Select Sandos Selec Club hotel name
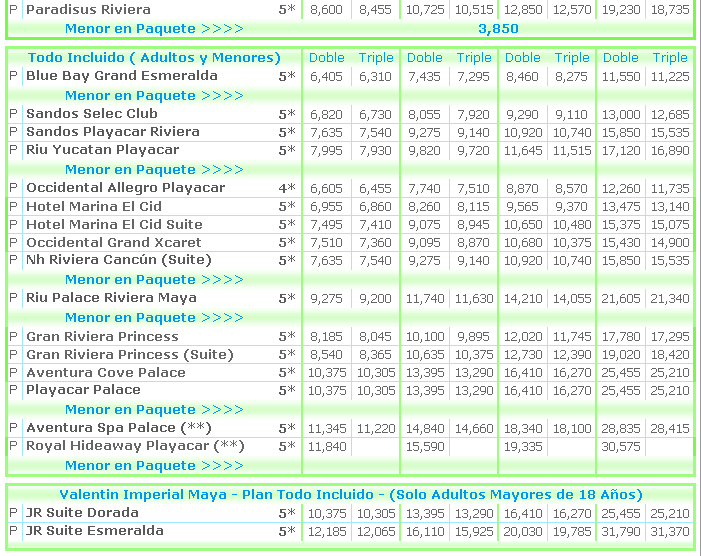Screen dimensions: 701x556 coord(92,114)
